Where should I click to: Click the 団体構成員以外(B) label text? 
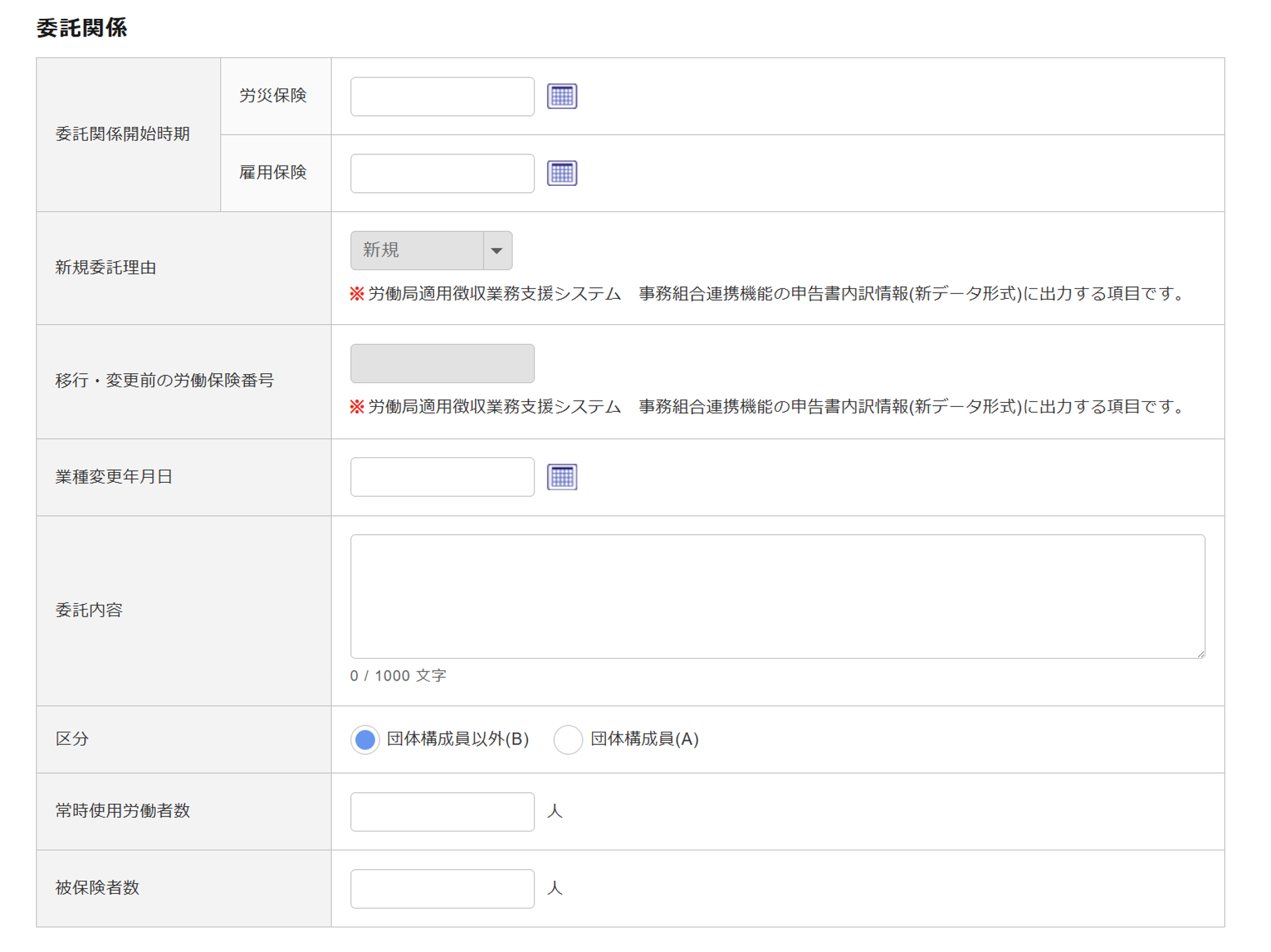pyautogui.click(x=457, y=739)
